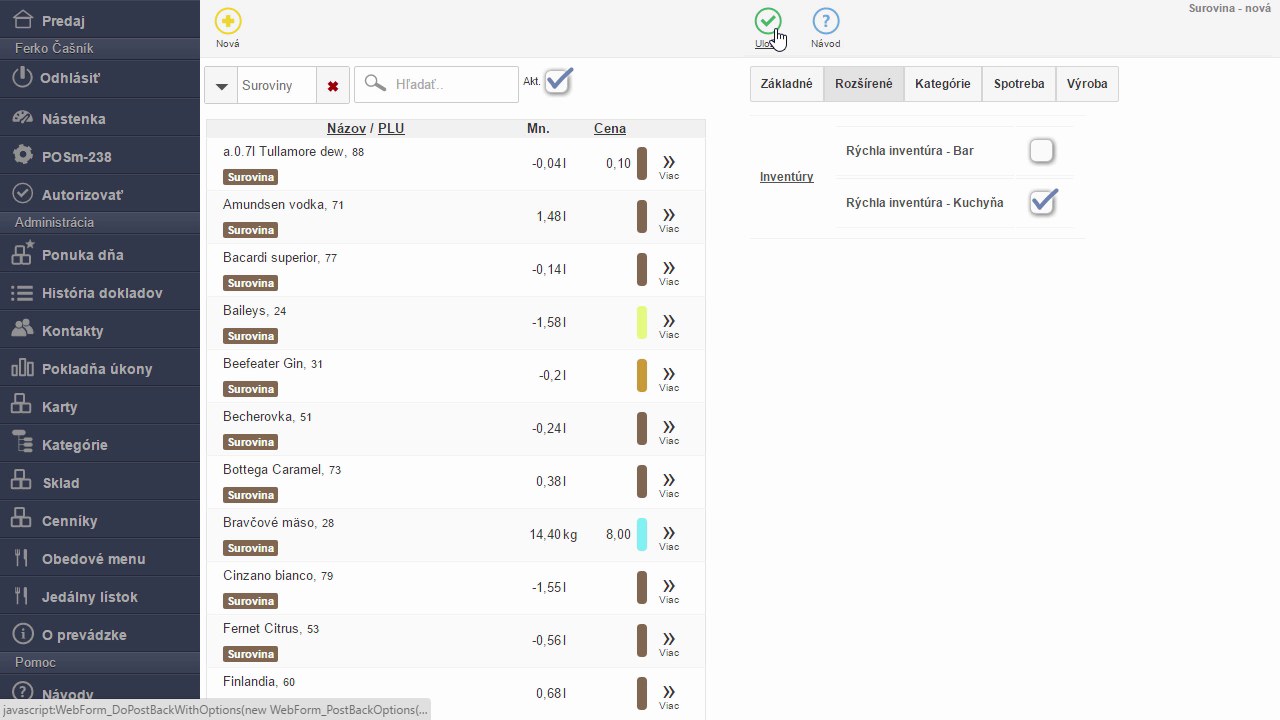Expand Viac for Fernet Citrus
The height and width of the screenshot is (720, 1280).
coord(669,643)
